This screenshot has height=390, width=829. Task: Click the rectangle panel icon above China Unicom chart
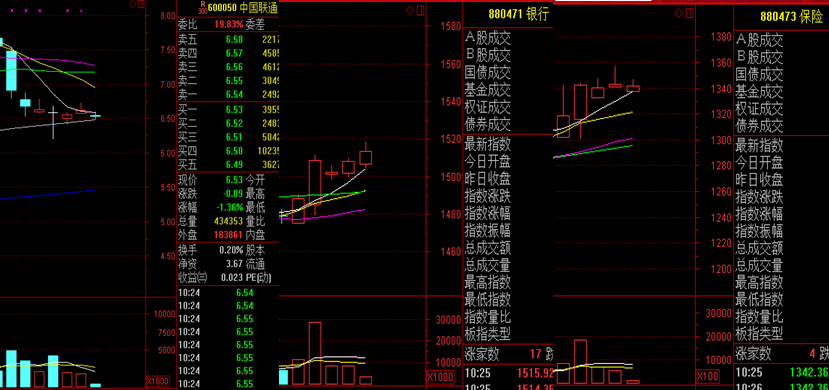(141, 5)
